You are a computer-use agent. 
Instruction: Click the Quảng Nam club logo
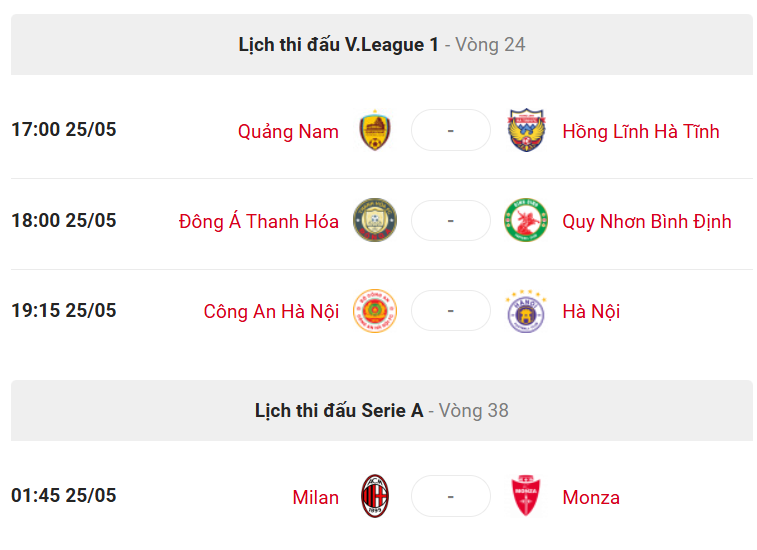pyautogui.click(x=375, y=130)
